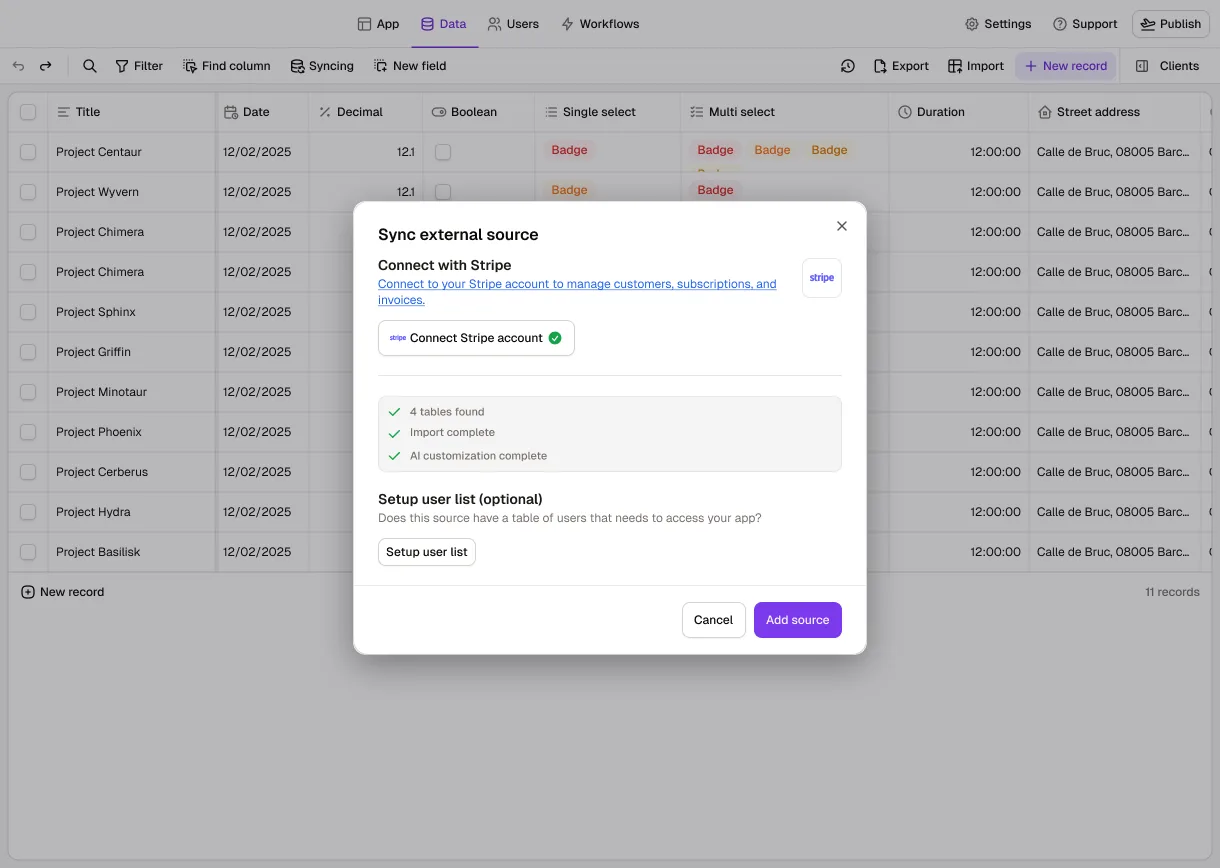Switch to the Workflows tab
1220x868 pixels.
(x=600, y=24)
